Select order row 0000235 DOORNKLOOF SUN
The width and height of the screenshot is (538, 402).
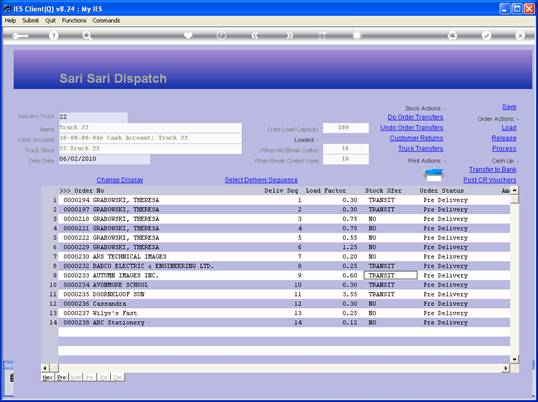(x=284, y=294)
